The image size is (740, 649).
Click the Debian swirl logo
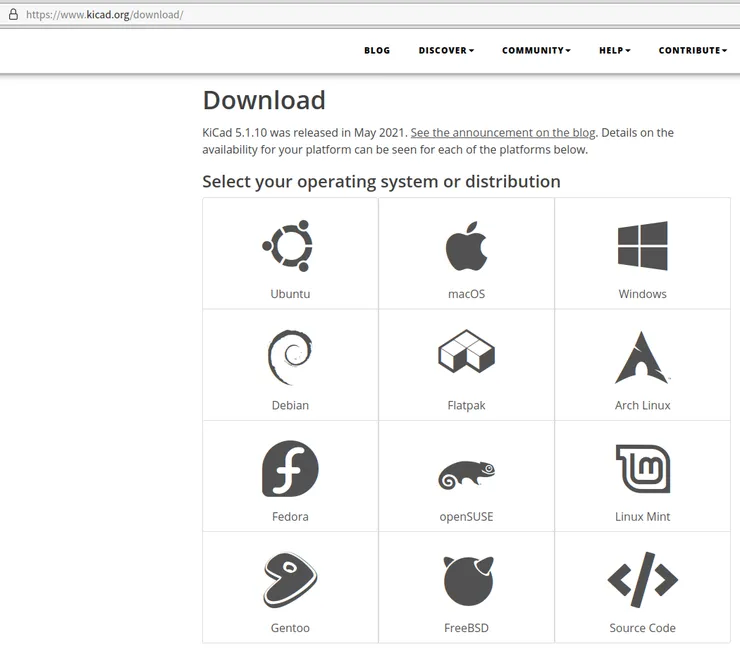[289, 357]
